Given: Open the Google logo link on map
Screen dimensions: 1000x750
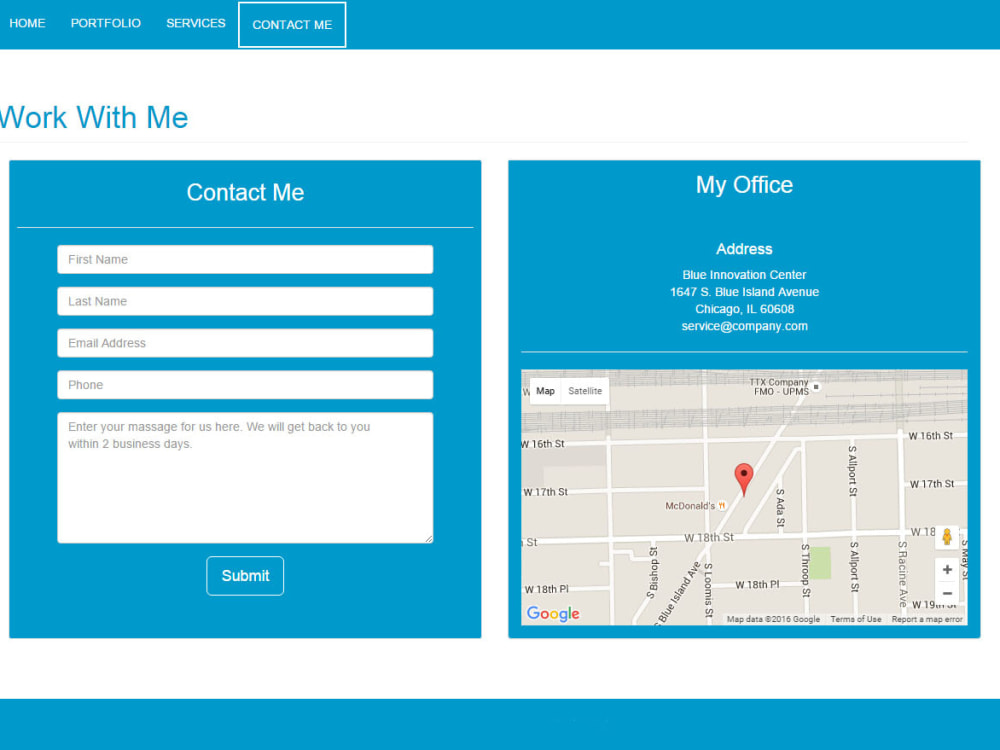Looking at the screenshot, I should (x=553, y=614).
